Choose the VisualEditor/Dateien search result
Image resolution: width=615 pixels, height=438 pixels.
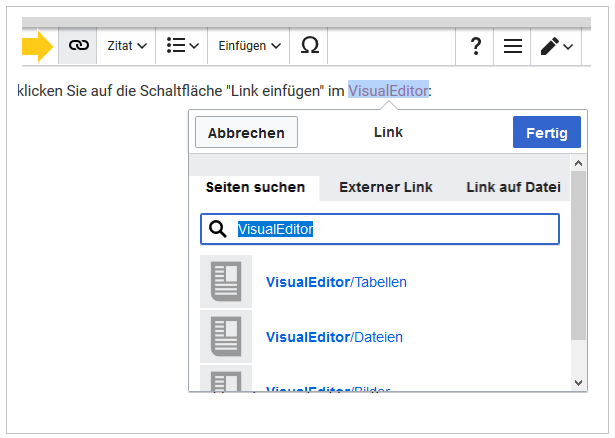tap(334, 337)
